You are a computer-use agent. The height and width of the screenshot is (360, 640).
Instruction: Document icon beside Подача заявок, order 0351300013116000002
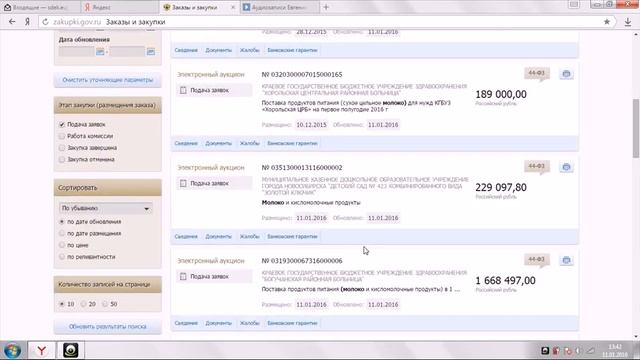(x=183, y=183)
